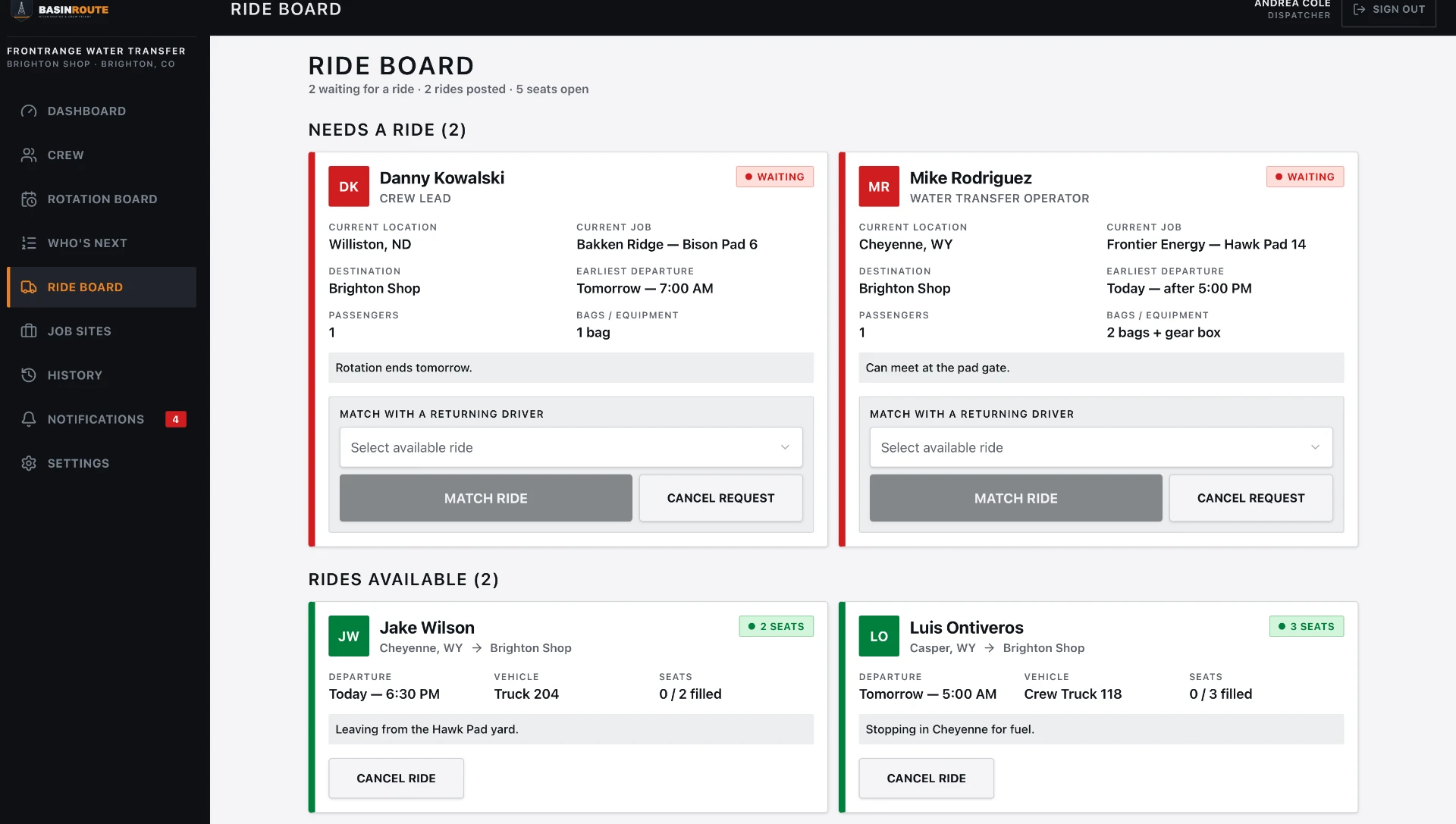The image size is (1456, 824).
Task: Click the Ride Board truck icon
Action: point(29,287)
